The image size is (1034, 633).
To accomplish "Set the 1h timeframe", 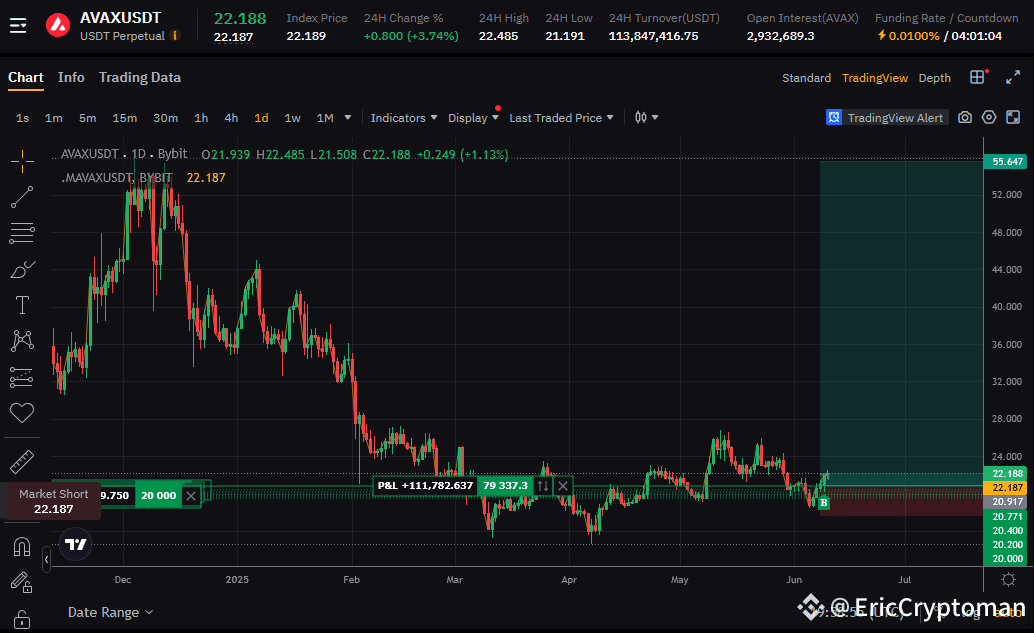I will coord(201,118).
